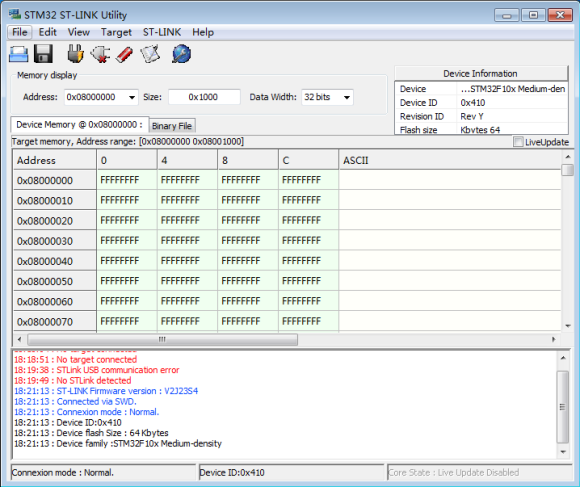Select address row 0x08000030
Image resolution: width=580 pixels, height=487 pixels.
point(55,241)
